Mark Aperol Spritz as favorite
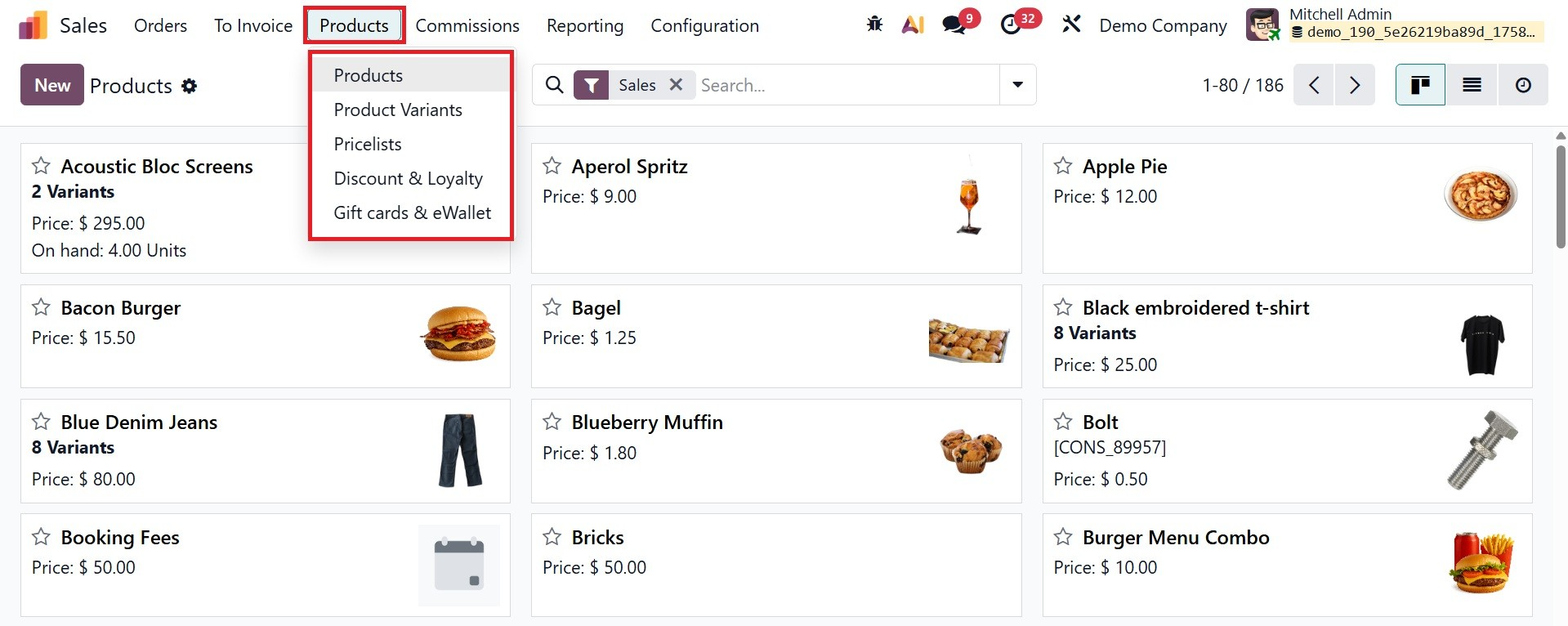The width and height of the screenshot is (1568, 626). coord(552,167)
